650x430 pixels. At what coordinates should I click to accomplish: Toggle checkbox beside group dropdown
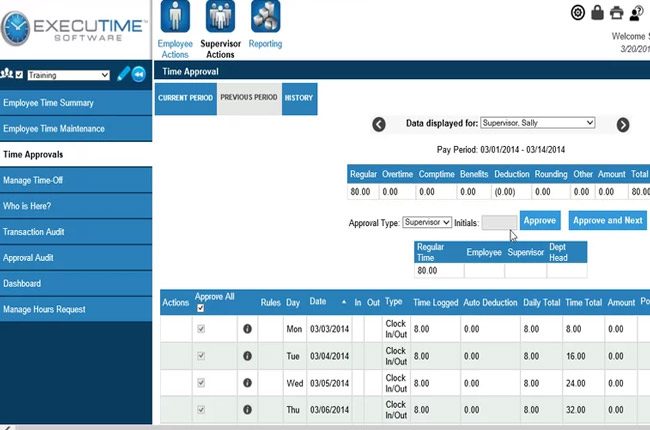pyautogui.click(x=19, y=75)
